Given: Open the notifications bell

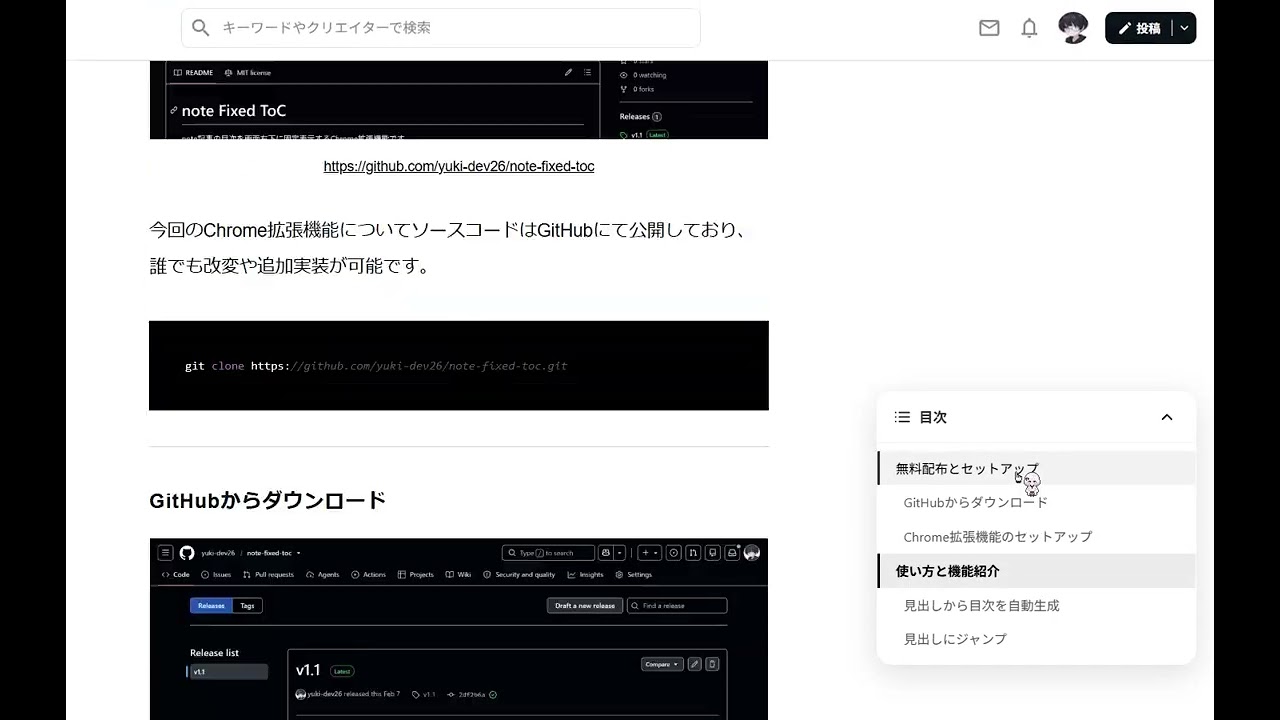Looking at the screenshot, I should click(1029, 28).
